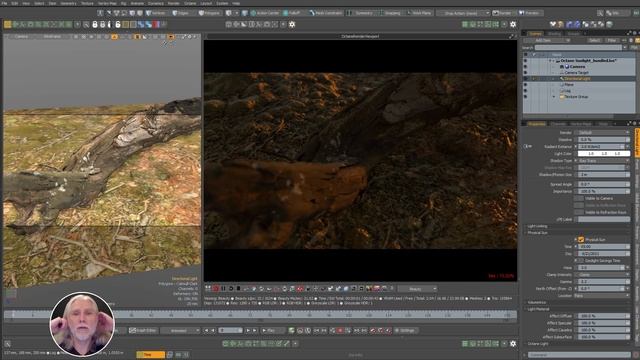Open the Add Item dropdown
This screenshot has width=640, height=360.
546,40
